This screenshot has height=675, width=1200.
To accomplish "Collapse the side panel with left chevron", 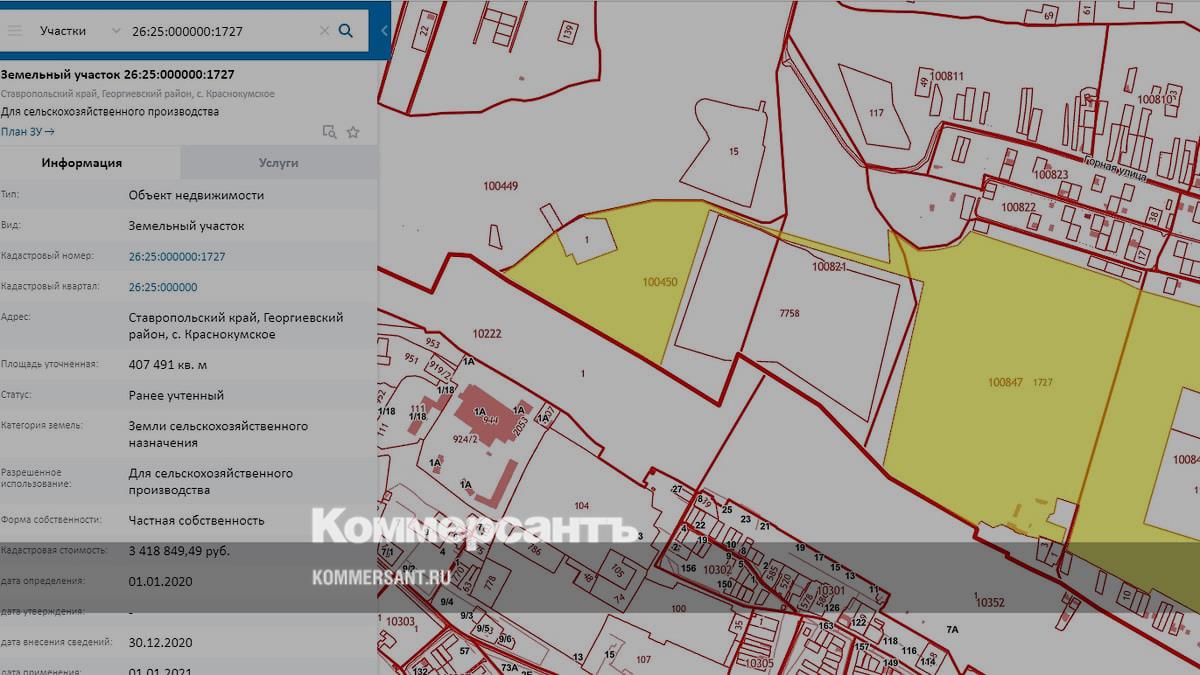I will 384,30.
